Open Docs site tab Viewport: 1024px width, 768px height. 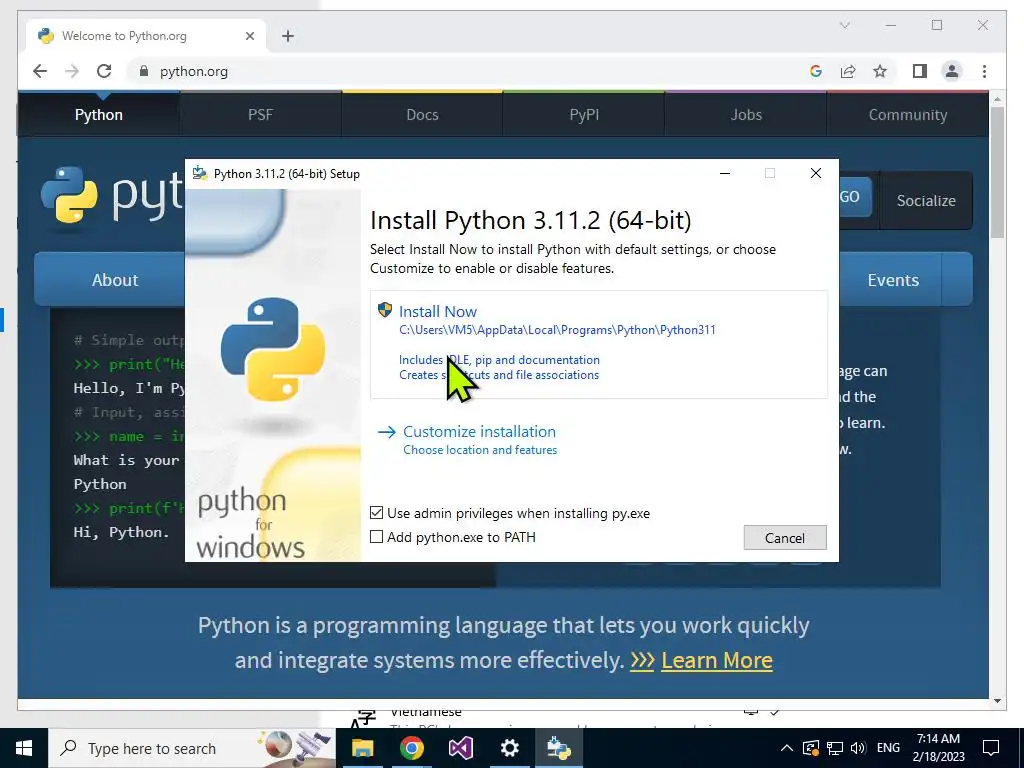tap(422, 114)
